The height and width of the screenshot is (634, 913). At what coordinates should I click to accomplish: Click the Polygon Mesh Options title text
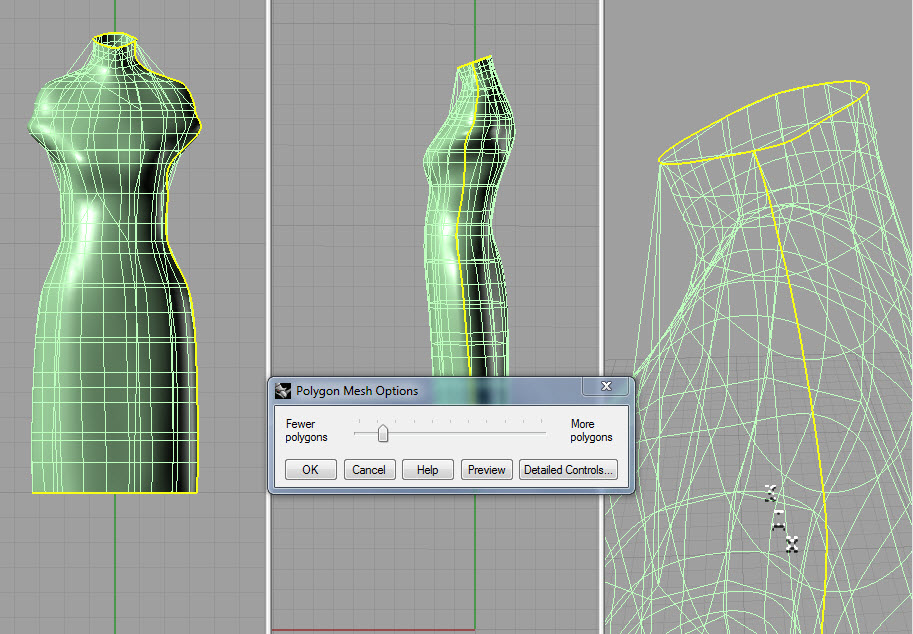(x=357, y=391)
